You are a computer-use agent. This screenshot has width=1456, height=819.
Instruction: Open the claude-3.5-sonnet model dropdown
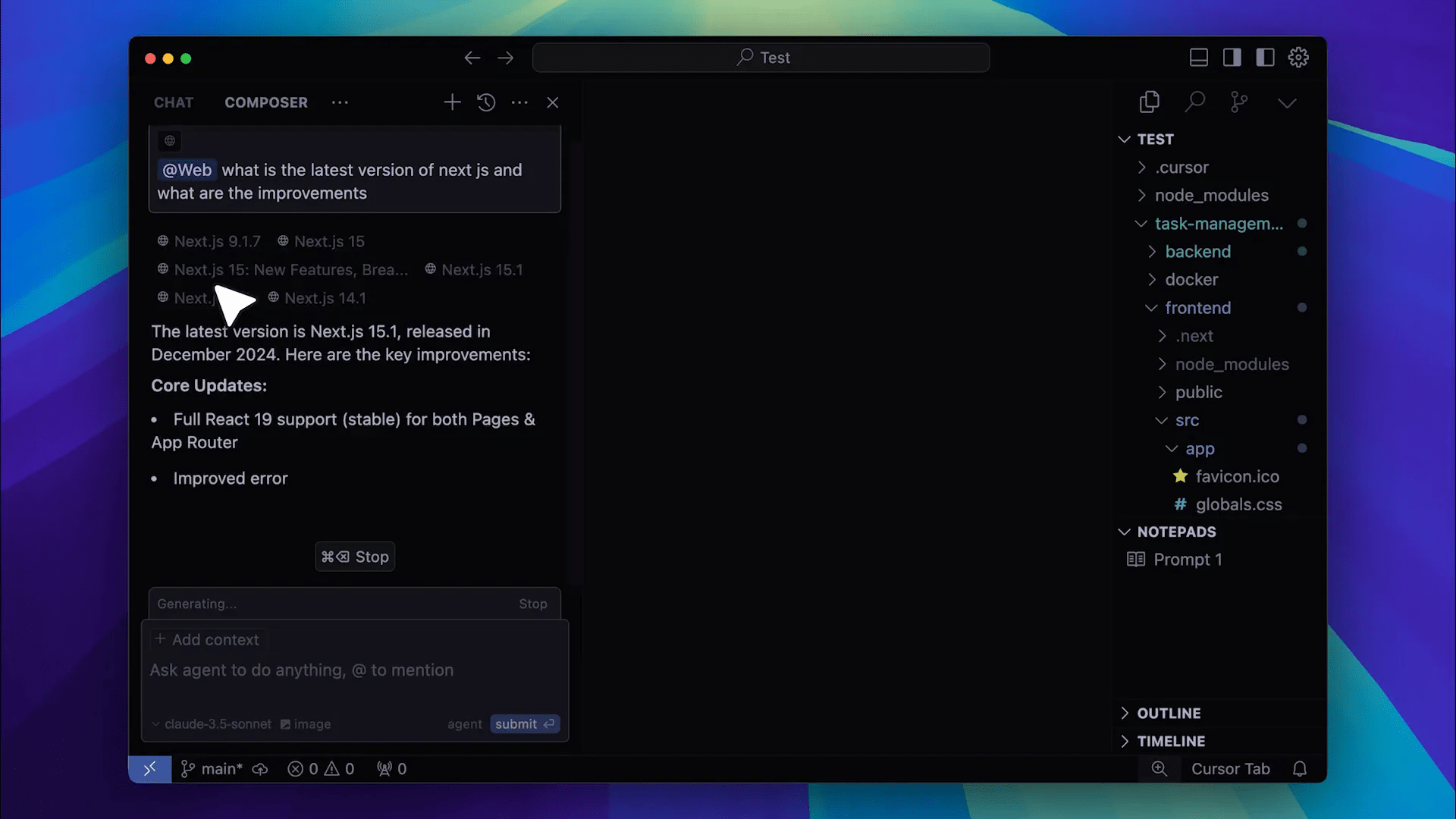click(x=212, y=724)
